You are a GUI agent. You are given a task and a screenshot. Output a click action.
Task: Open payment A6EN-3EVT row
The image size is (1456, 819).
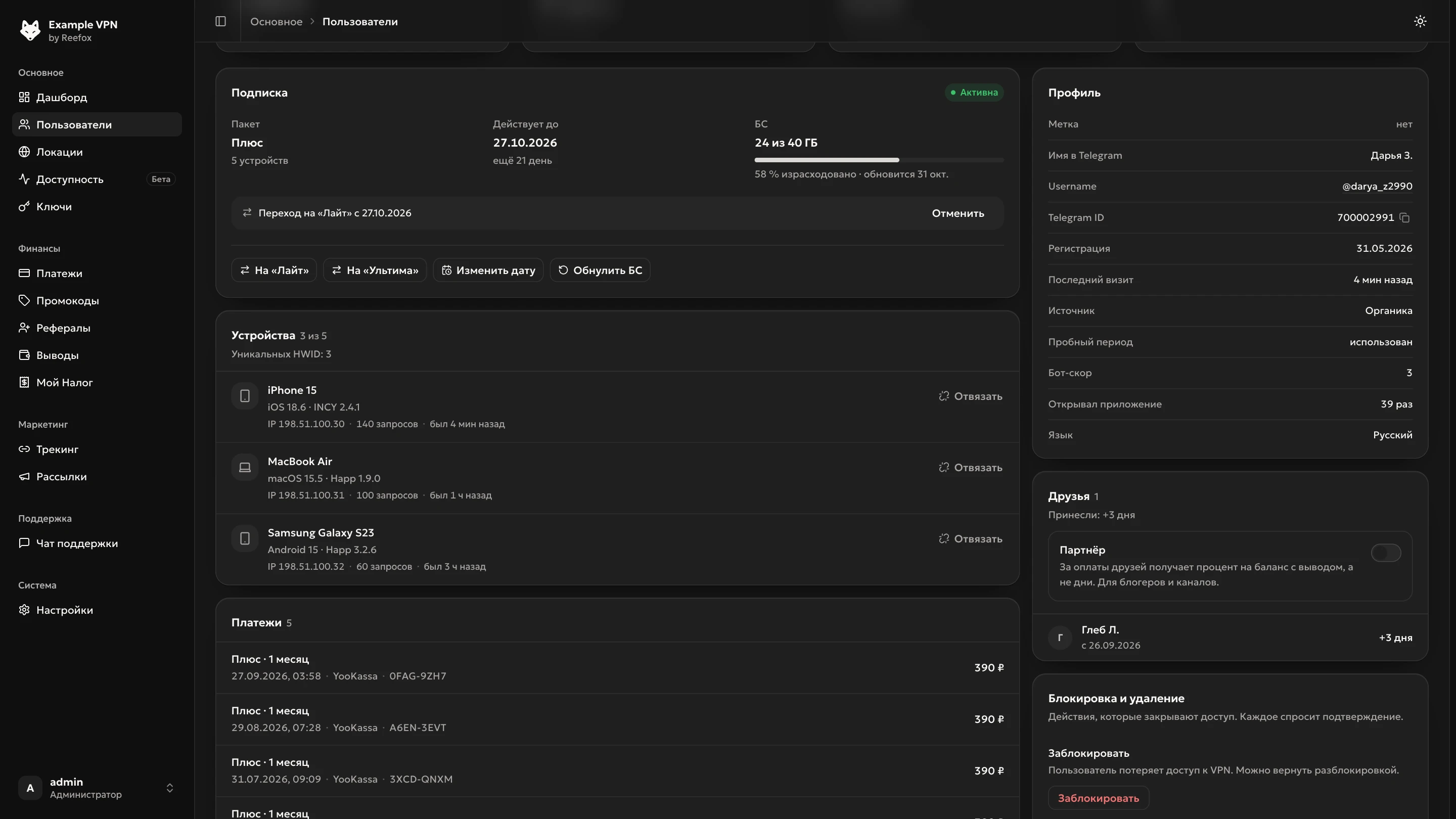click(x=617, y=719)
